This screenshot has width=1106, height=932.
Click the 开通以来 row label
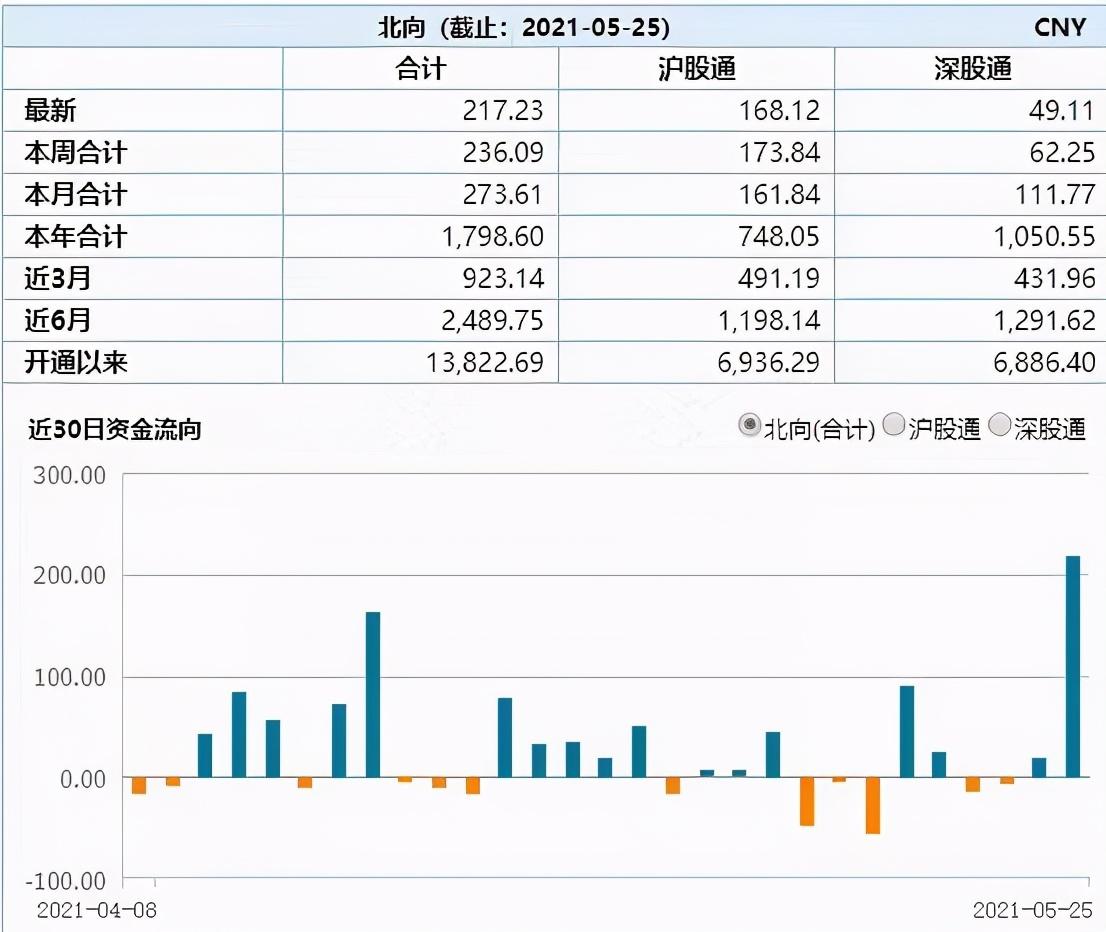75,363
